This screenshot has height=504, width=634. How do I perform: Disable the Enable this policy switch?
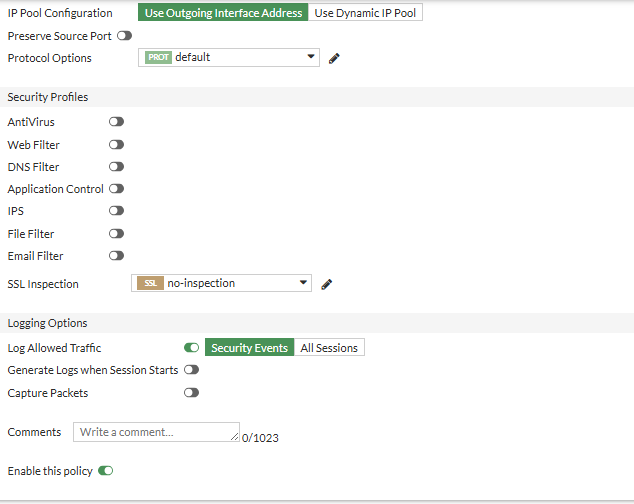105,470
